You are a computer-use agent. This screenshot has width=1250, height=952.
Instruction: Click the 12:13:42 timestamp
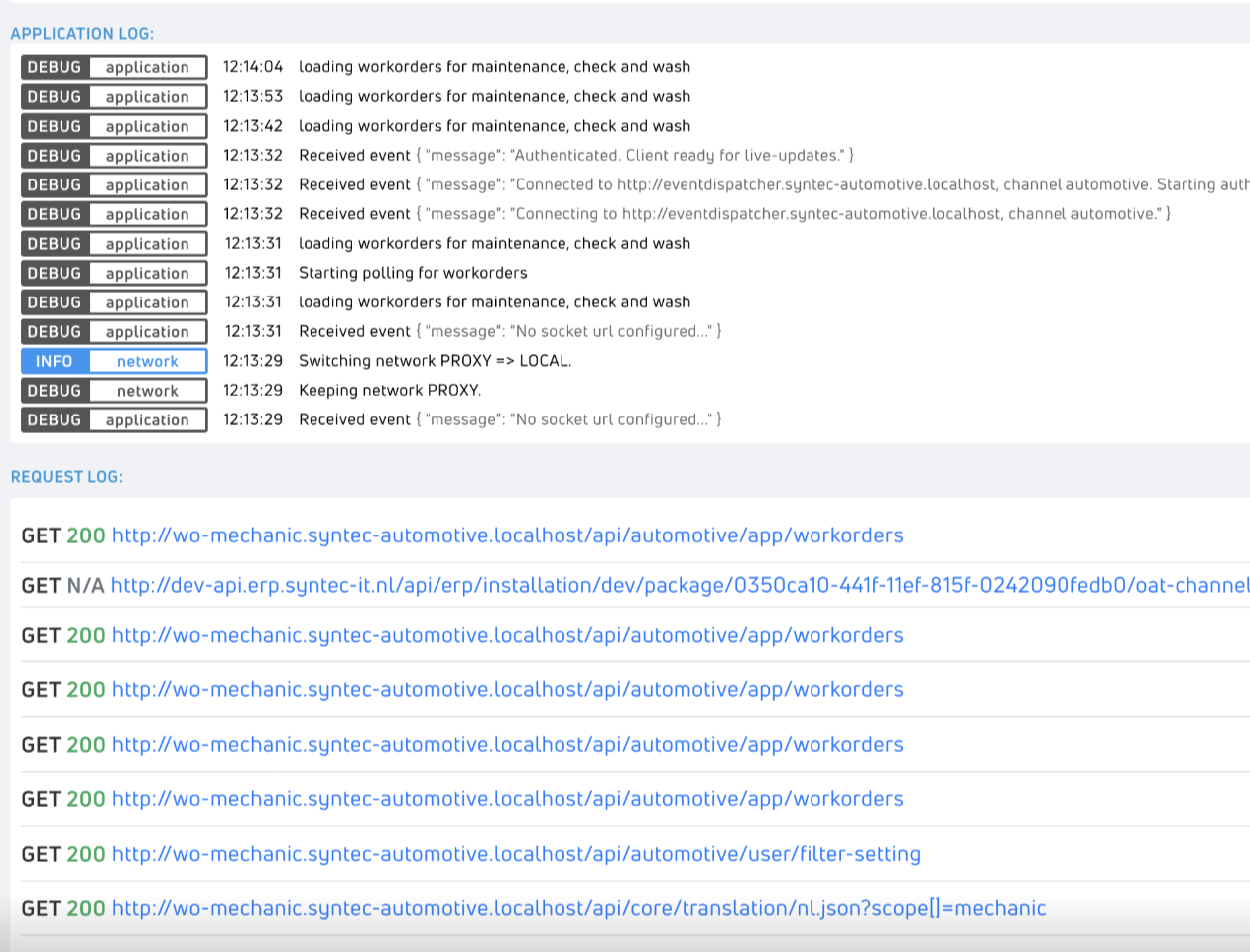coord(252,126)
